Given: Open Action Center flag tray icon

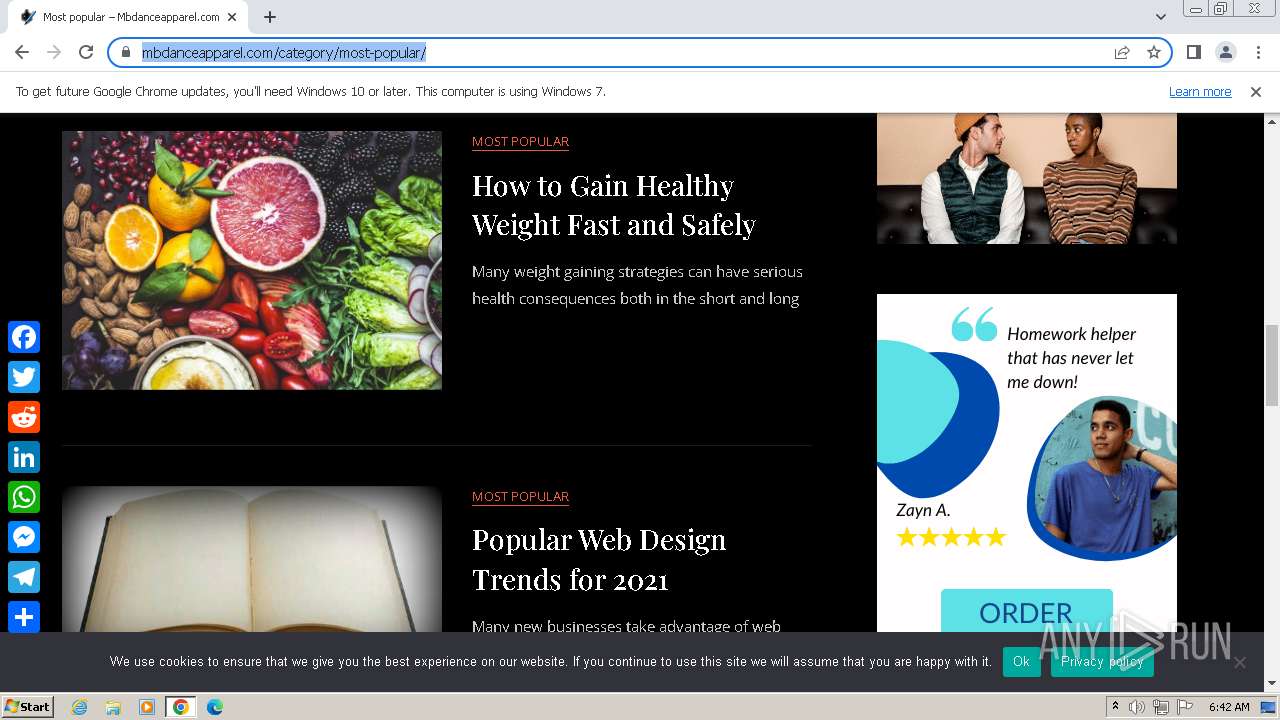Looking at the screenshot, I should [1185, 707].
